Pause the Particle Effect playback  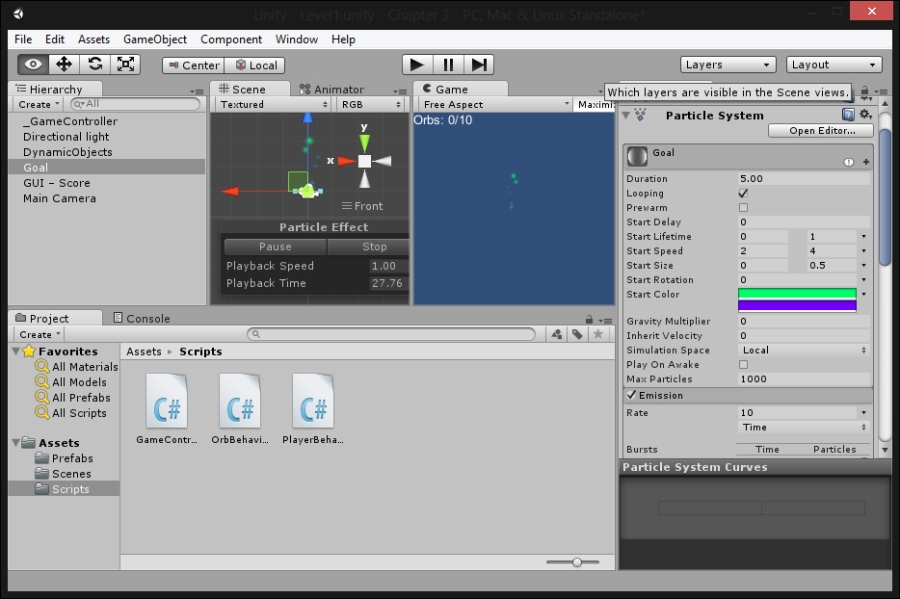point(275,247)
